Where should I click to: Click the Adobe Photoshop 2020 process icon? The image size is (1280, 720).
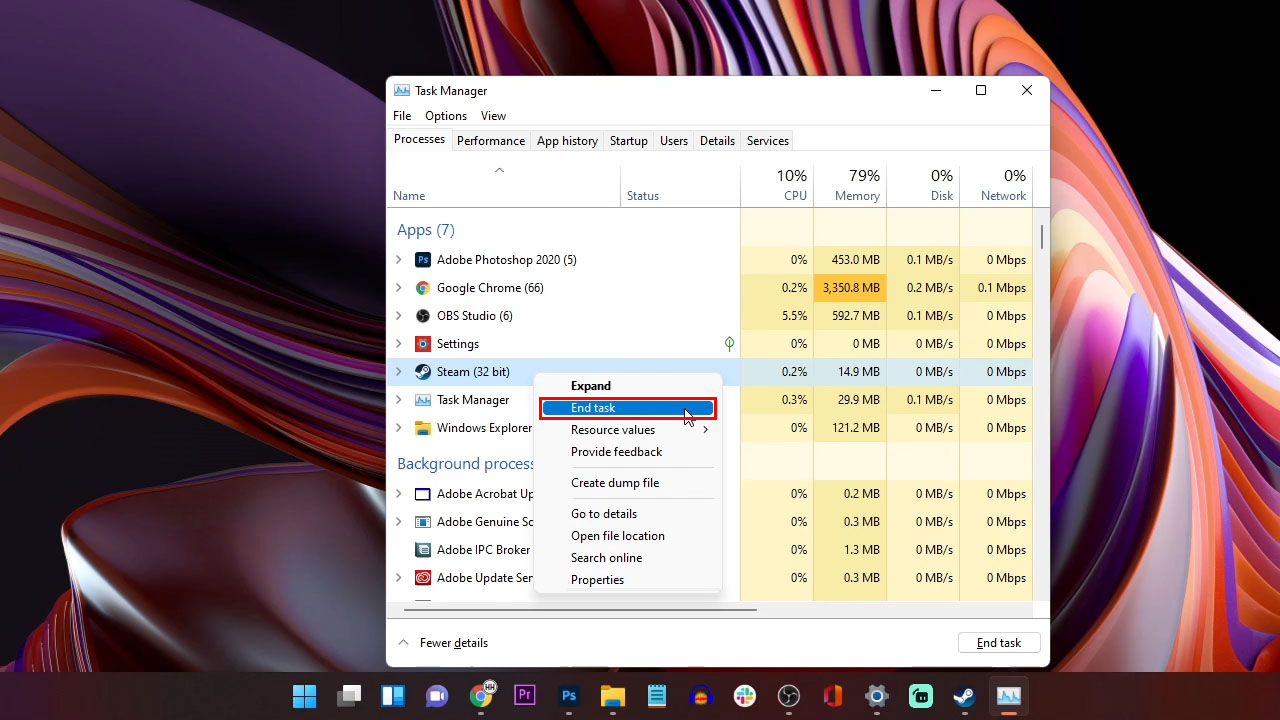click(x=423, y=259)
